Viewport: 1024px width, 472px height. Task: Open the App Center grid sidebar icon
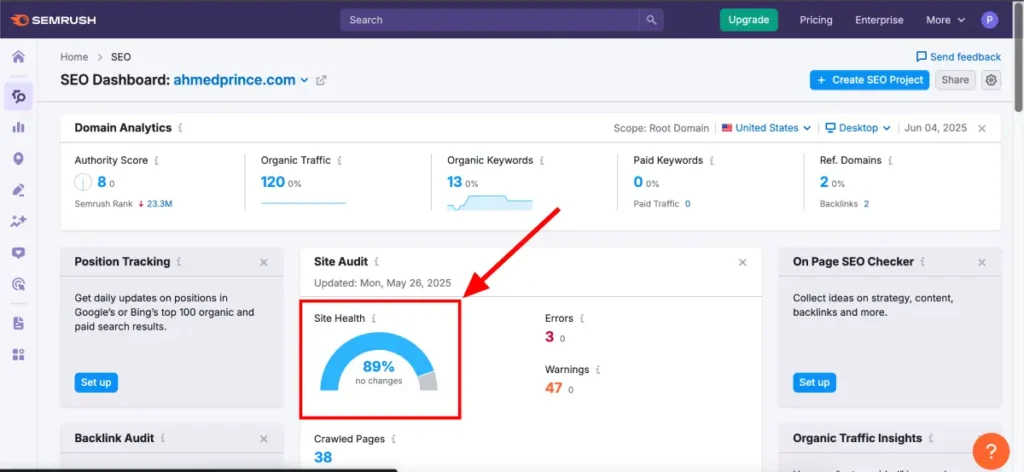pyautogui.click(x=18, y=354)
